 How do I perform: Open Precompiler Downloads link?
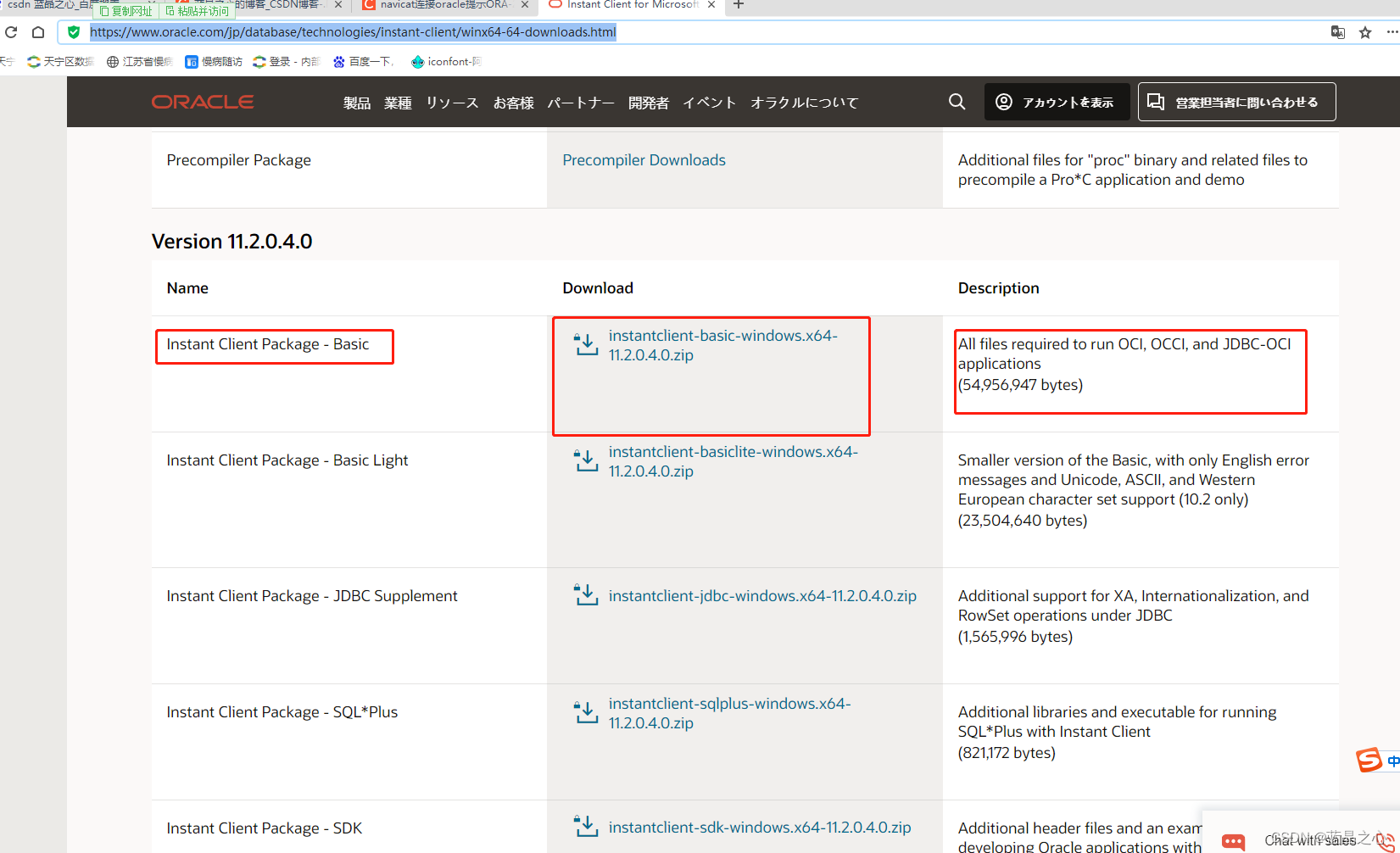(x=644, y=160)
